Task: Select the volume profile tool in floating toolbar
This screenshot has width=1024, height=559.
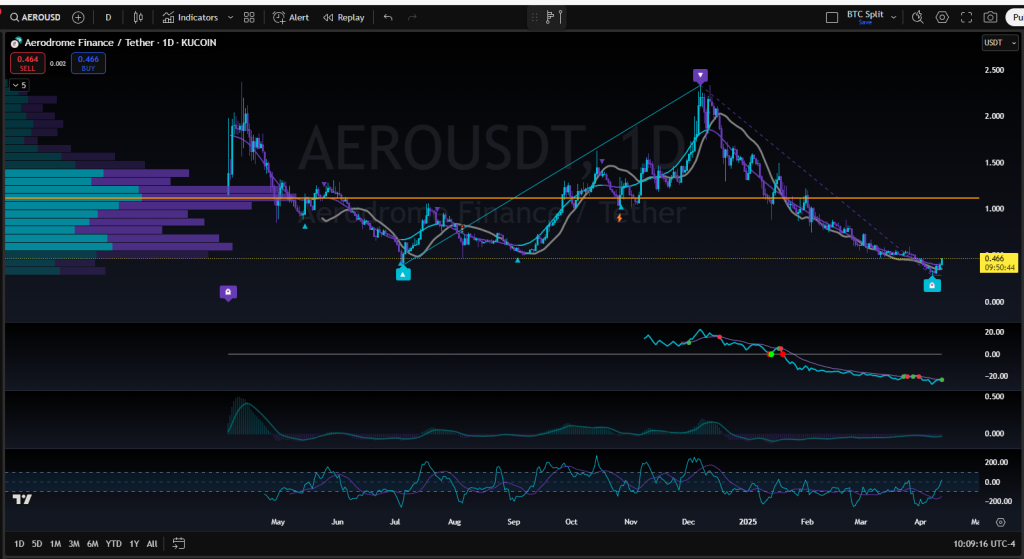Action: click(x=549, y=18)
